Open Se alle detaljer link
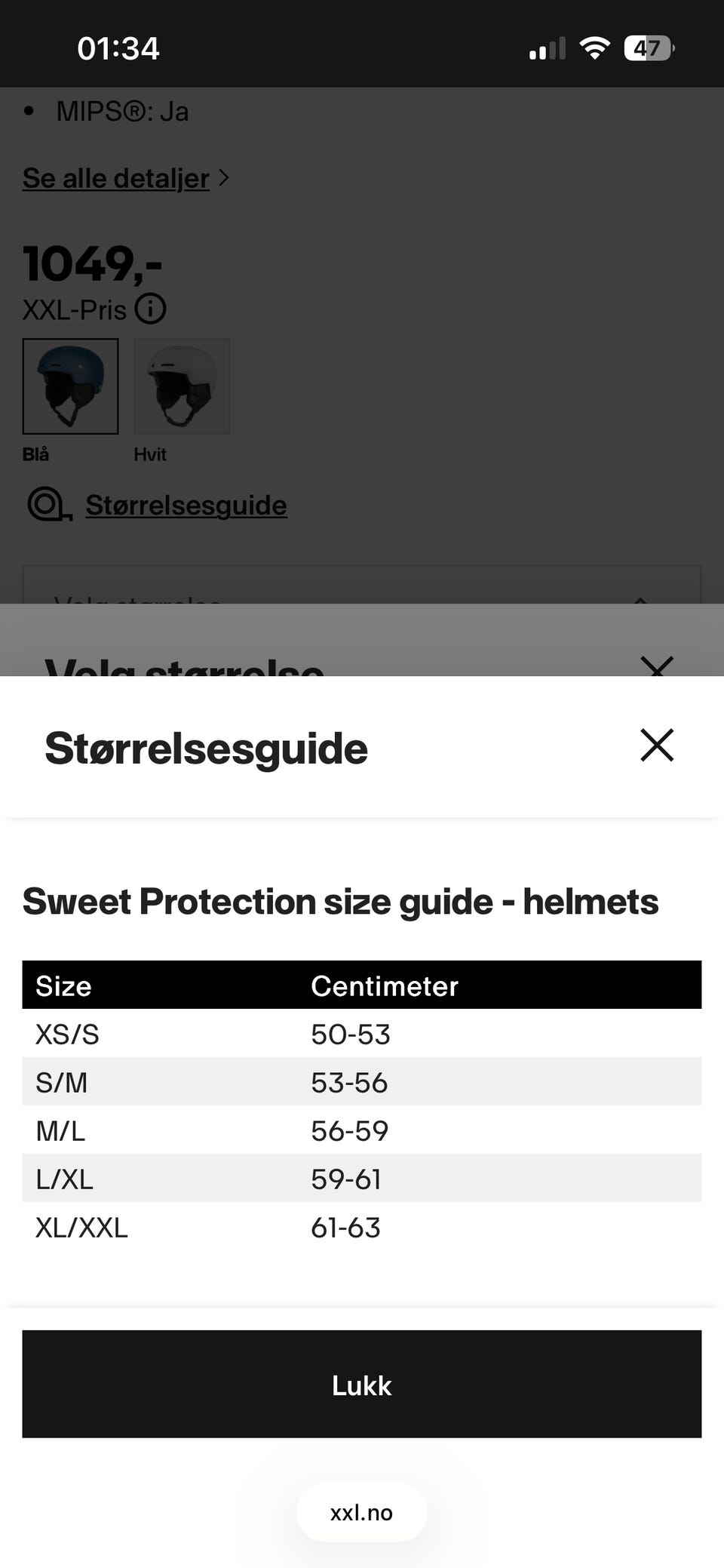 pyautogui.click(x=116, y=179)
